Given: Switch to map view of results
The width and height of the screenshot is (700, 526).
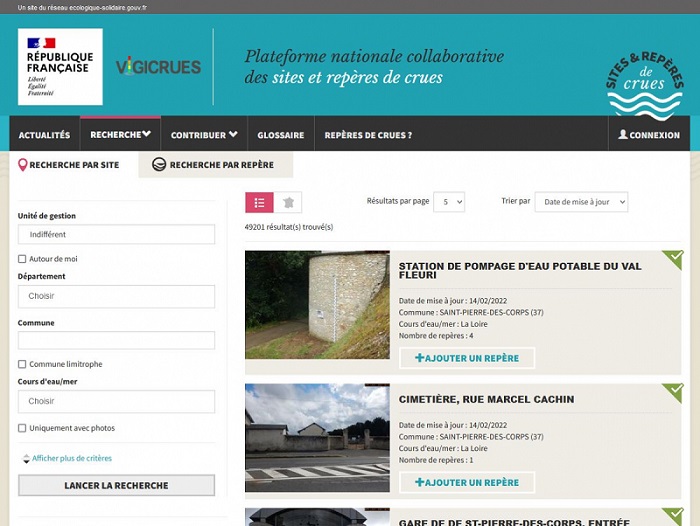Looking at the screenshot, I should coord(288,202).
